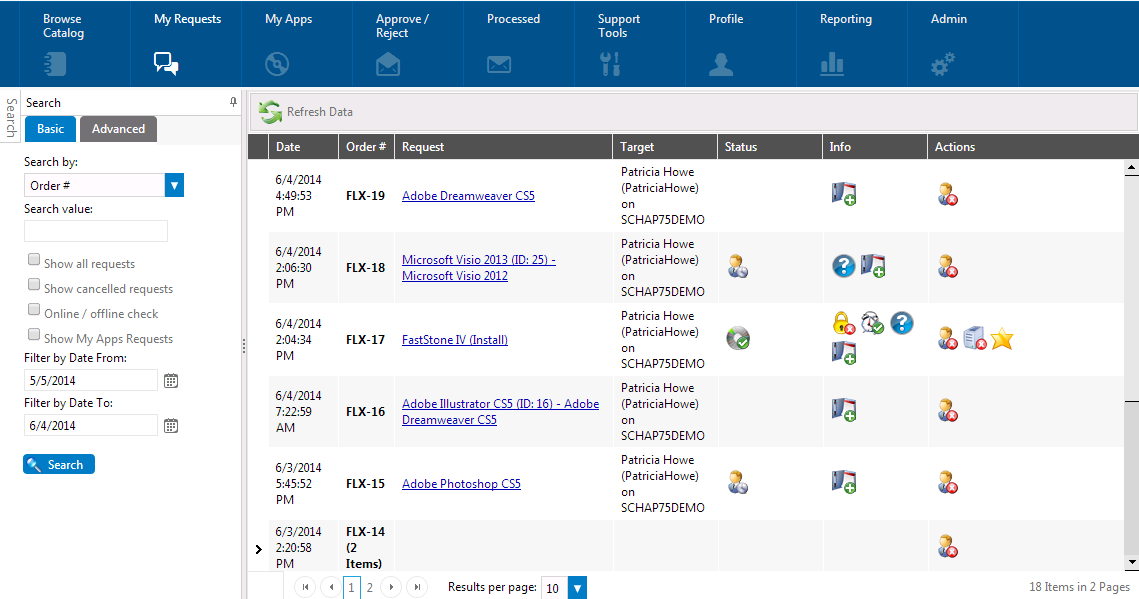Open the Filter by Date From calendar picker

[170, 380]
